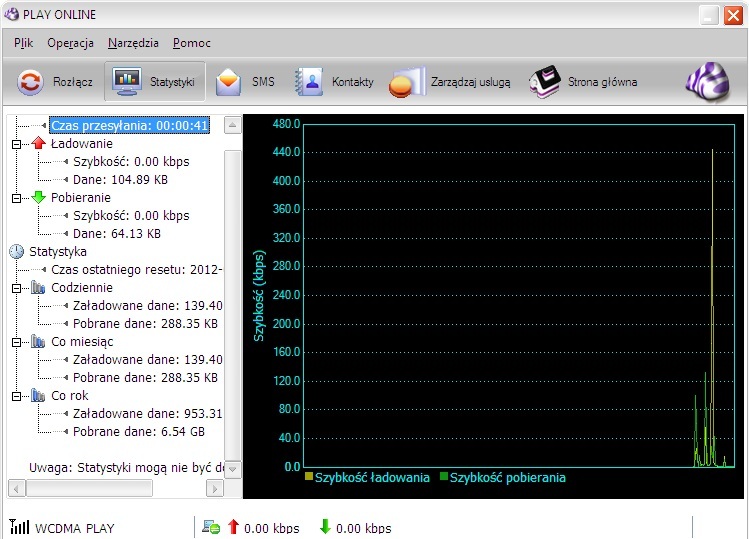Click the horizontal scroll right arrow
The height and width of the screenshot is (539, 749).
click(215, 488)
